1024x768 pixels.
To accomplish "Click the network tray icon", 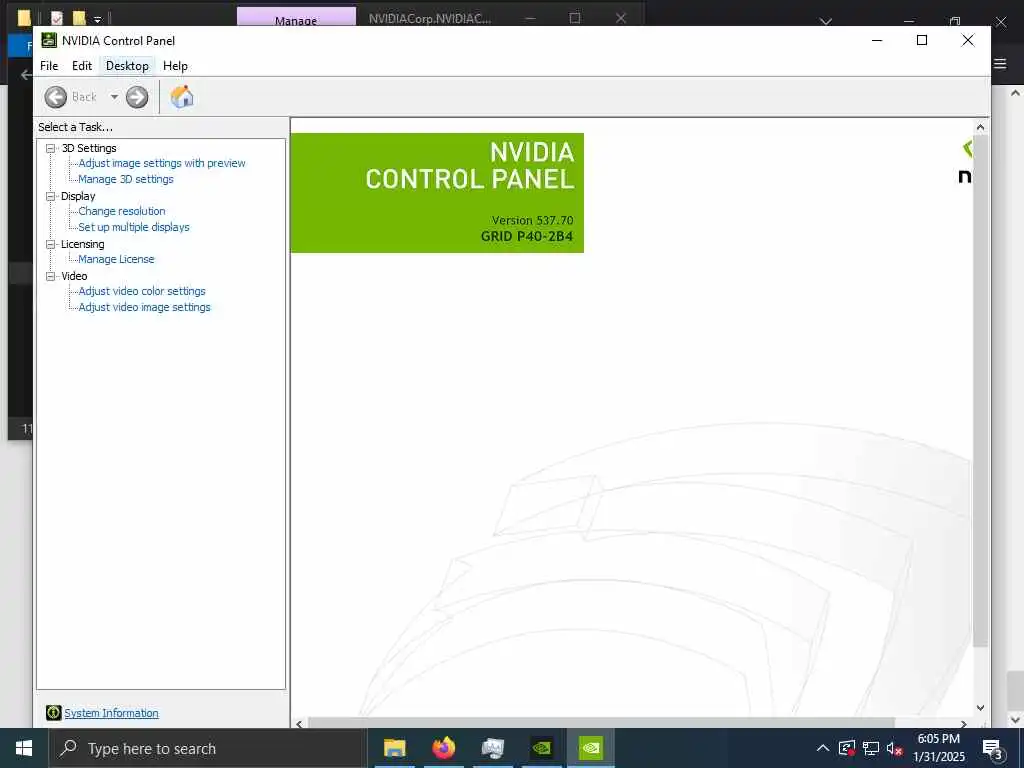I will tap(871, 748).
